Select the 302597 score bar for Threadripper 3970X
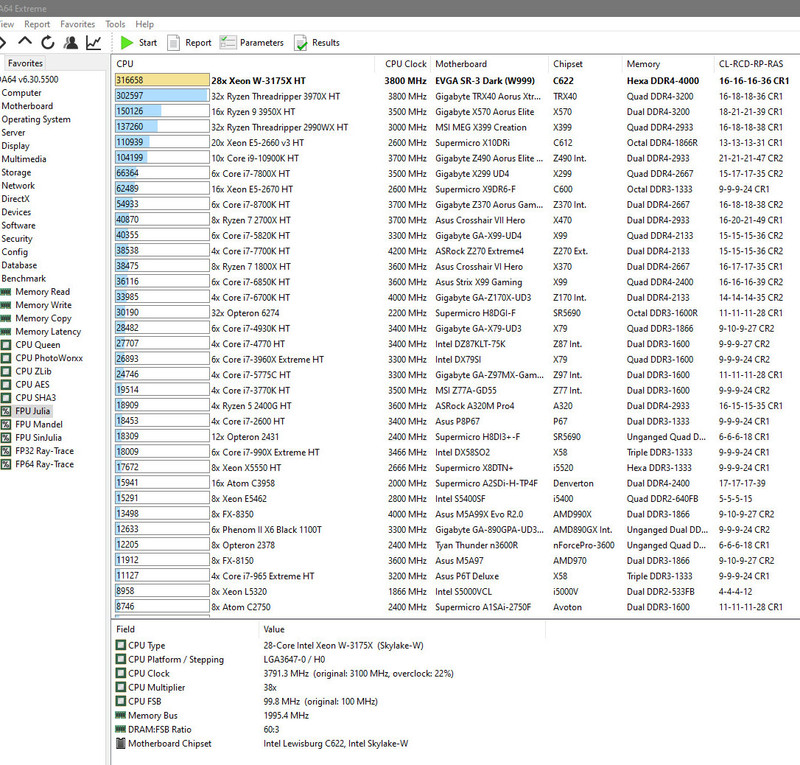Image resolution: width=800 pixels, height=765 pixels. (162, 96)
